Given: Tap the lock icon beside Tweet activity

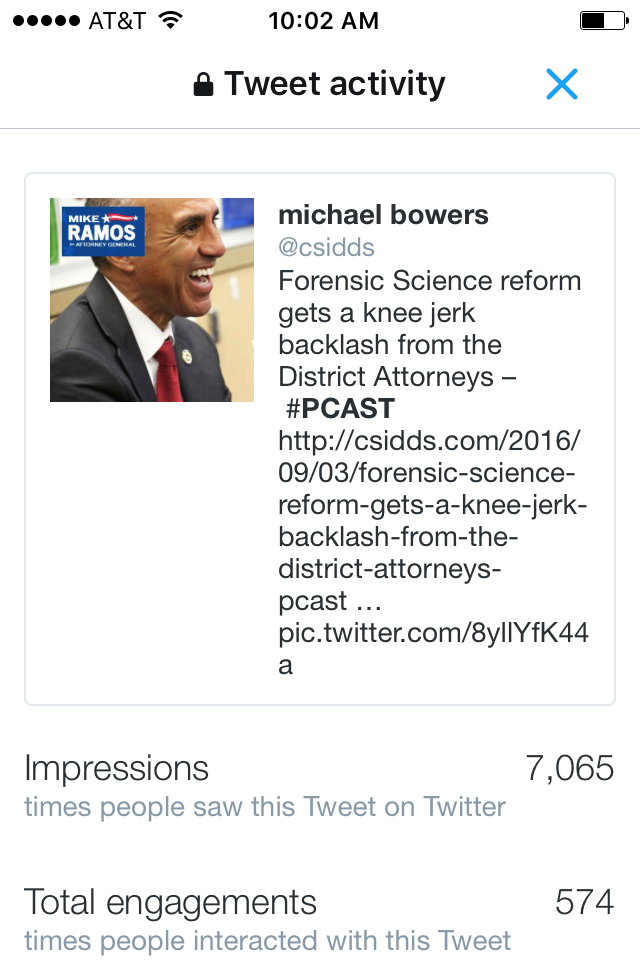Looking at the screenshot, I should [203, 85].
